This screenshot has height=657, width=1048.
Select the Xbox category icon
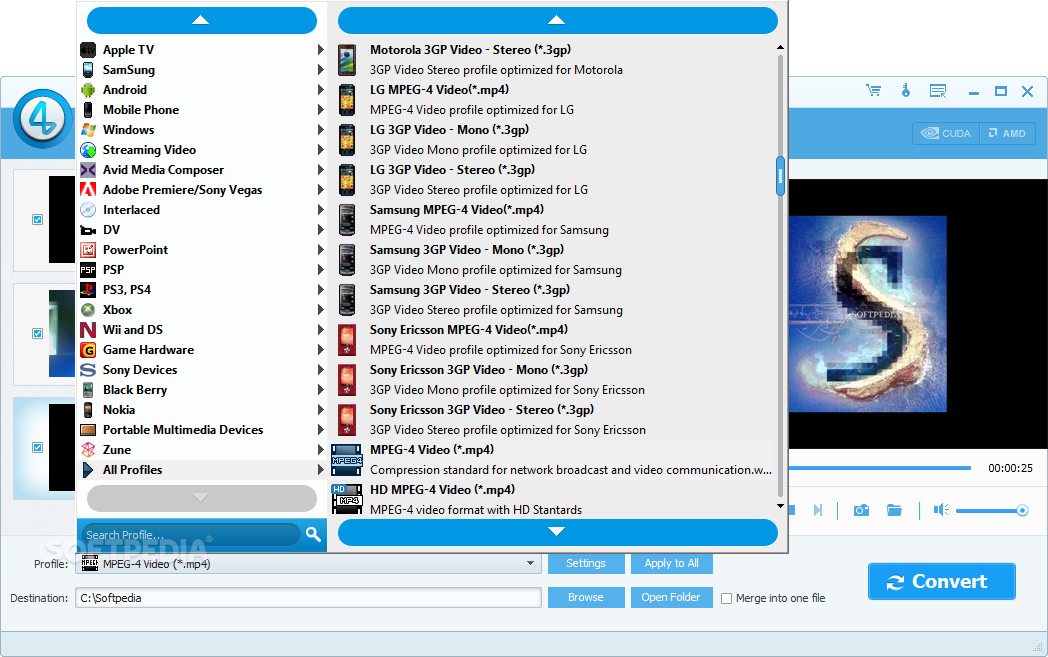pos(88,310)
